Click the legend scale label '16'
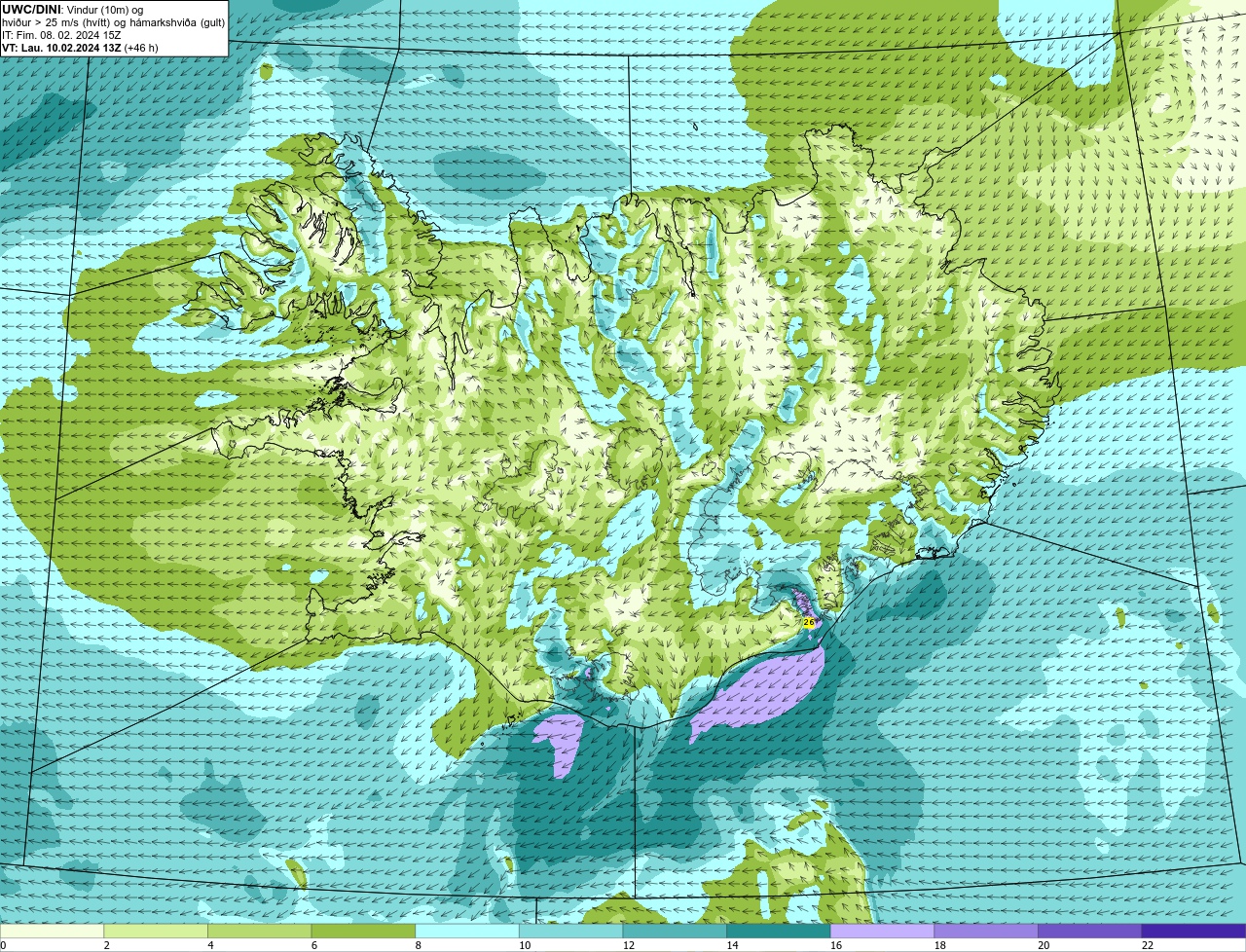1246x952 pixels. pos(836,945)
